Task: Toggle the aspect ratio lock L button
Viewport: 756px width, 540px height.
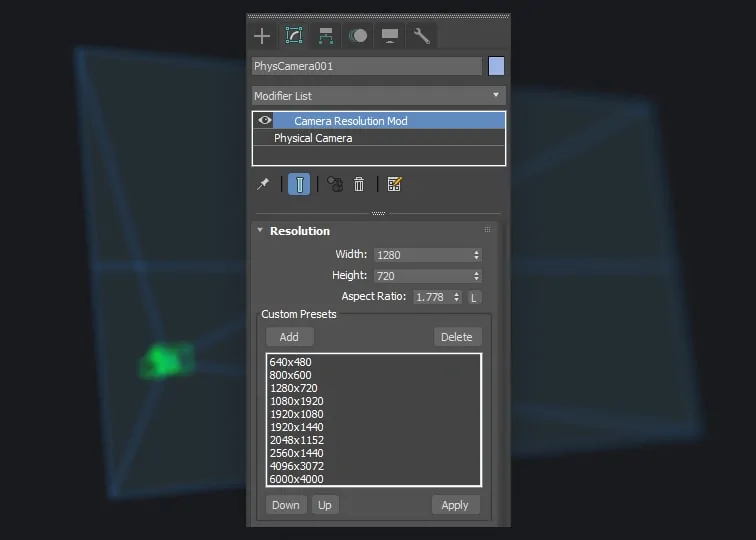Action: coord(474,297)
